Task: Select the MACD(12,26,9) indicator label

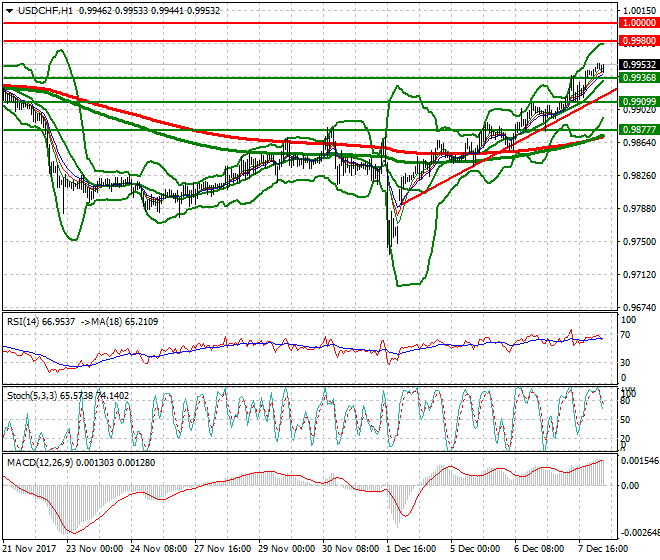Action: pyautogui.click(x=81, y=463)
